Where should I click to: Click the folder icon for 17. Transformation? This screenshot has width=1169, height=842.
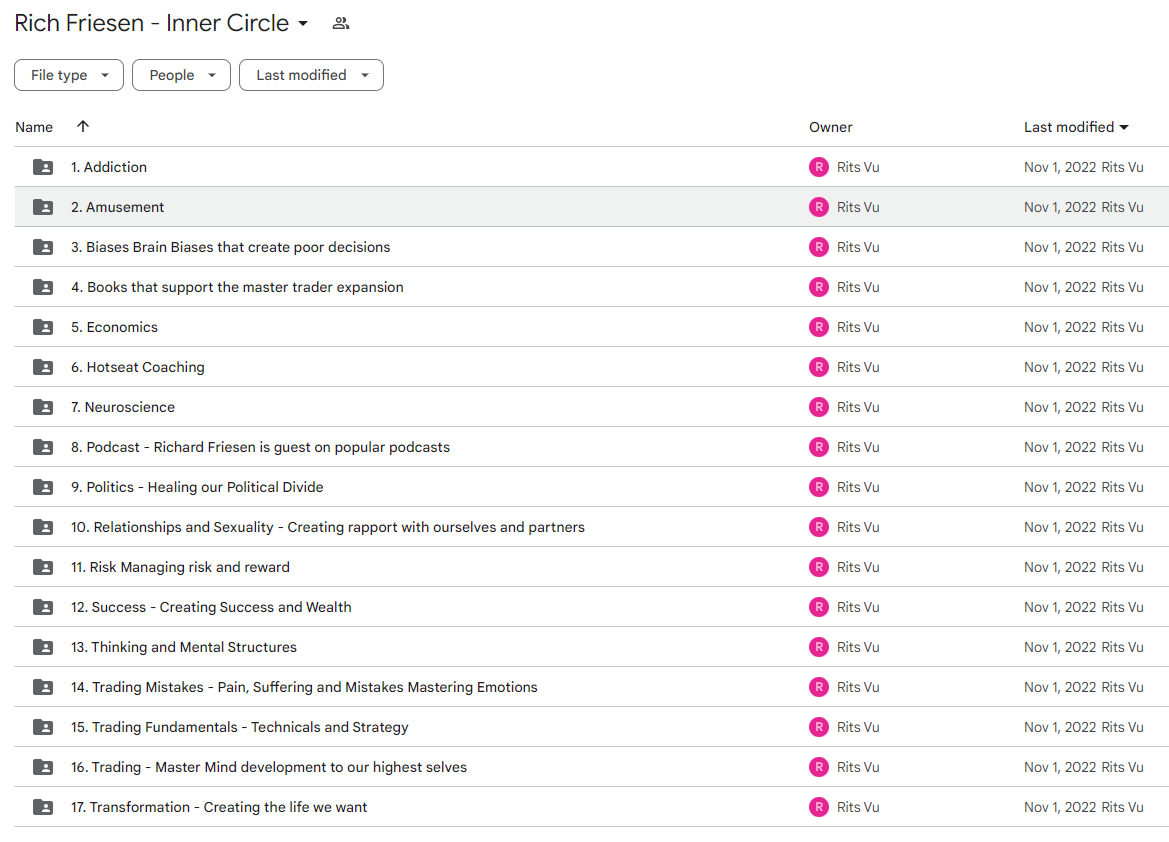(43, 808)
